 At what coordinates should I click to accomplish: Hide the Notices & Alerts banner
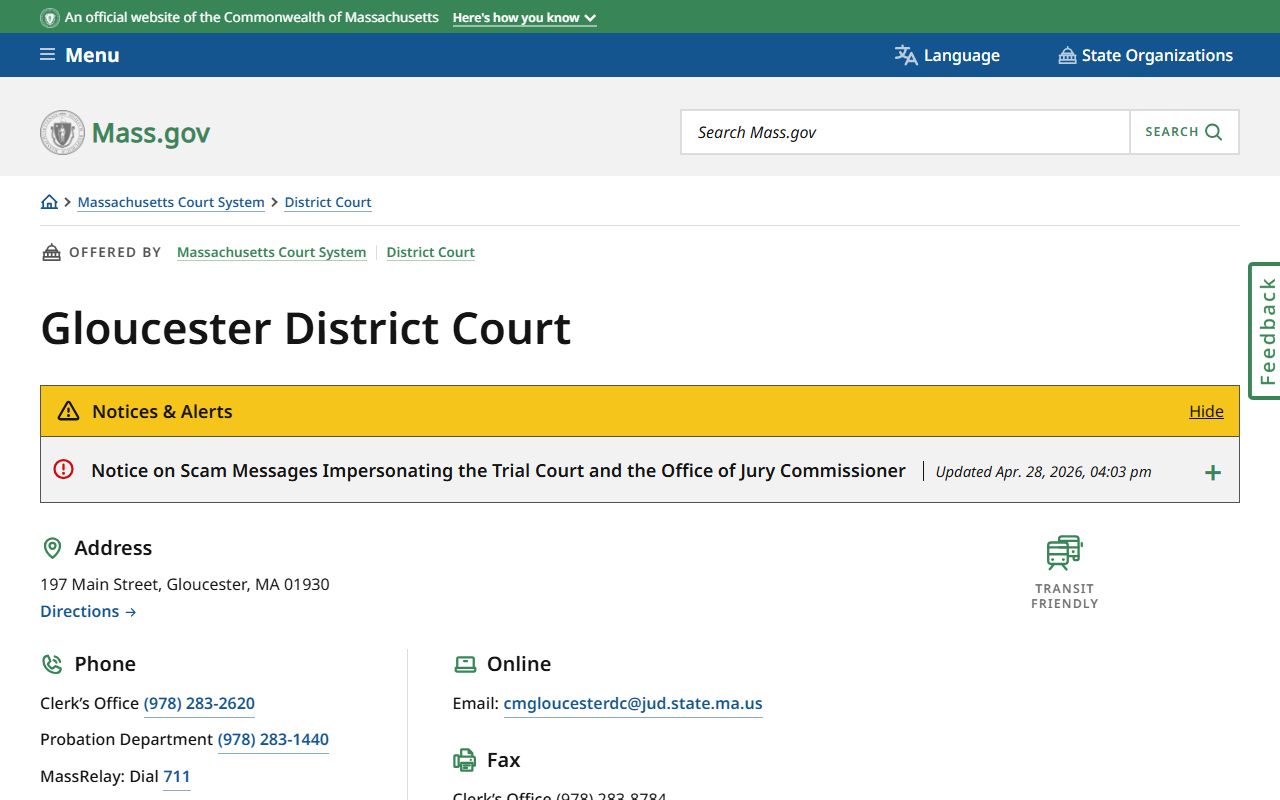pos(1206,411)
